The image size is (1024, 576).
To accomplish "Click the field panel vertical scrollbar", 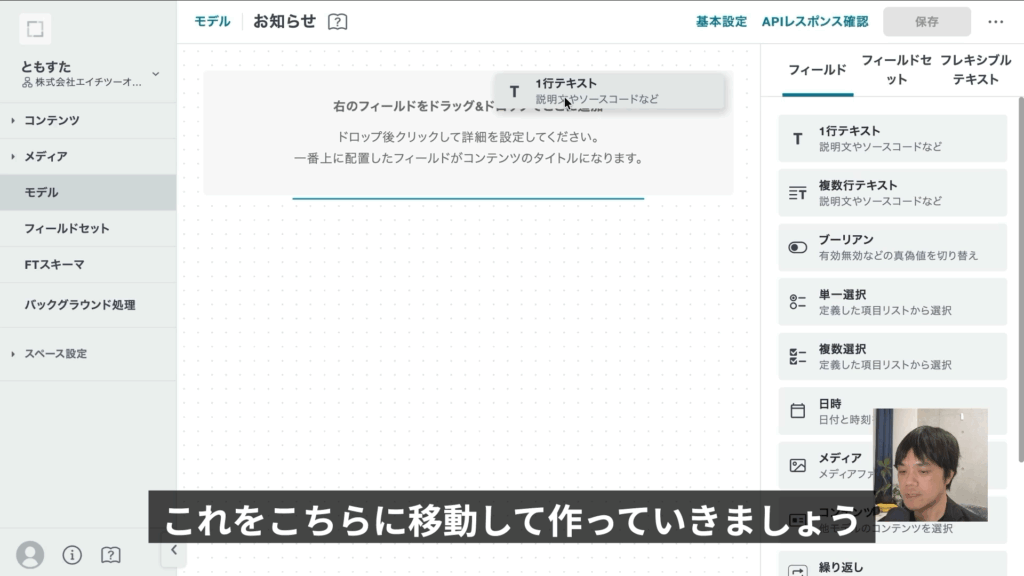I will [1019, 250].
